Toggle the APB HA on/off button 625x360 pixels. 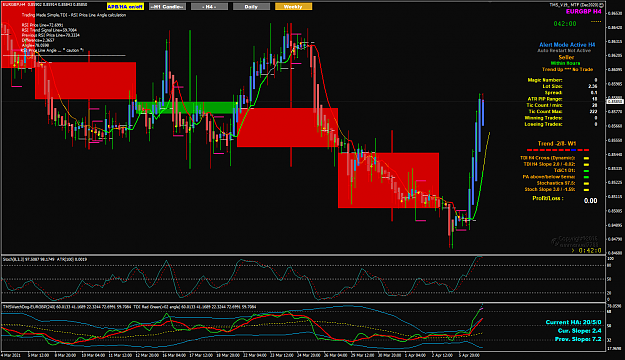click(x=126, y=7)
